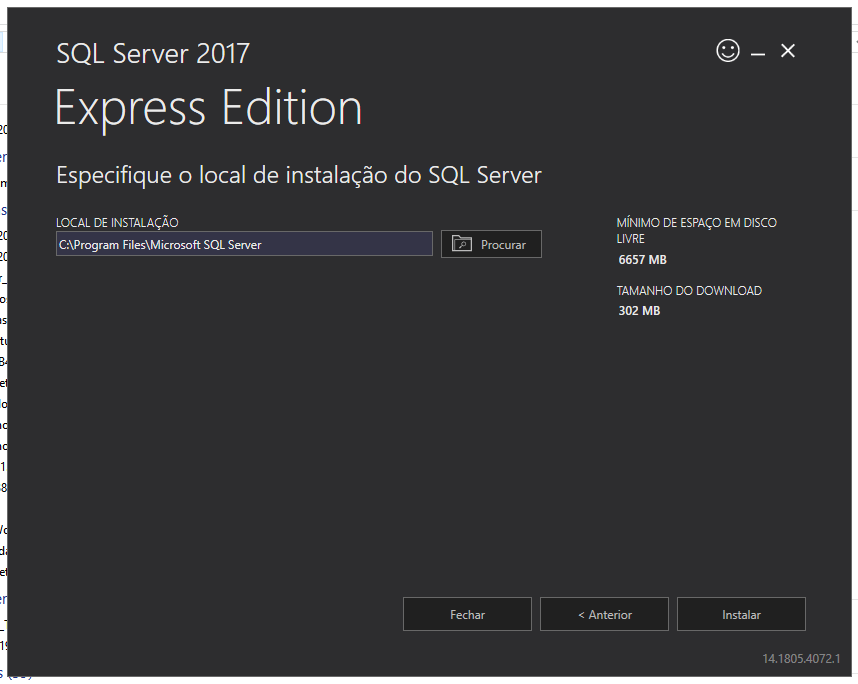The image size is (858, 684).
Task: Click the 302 MB download size value
Action: point(639,311)
